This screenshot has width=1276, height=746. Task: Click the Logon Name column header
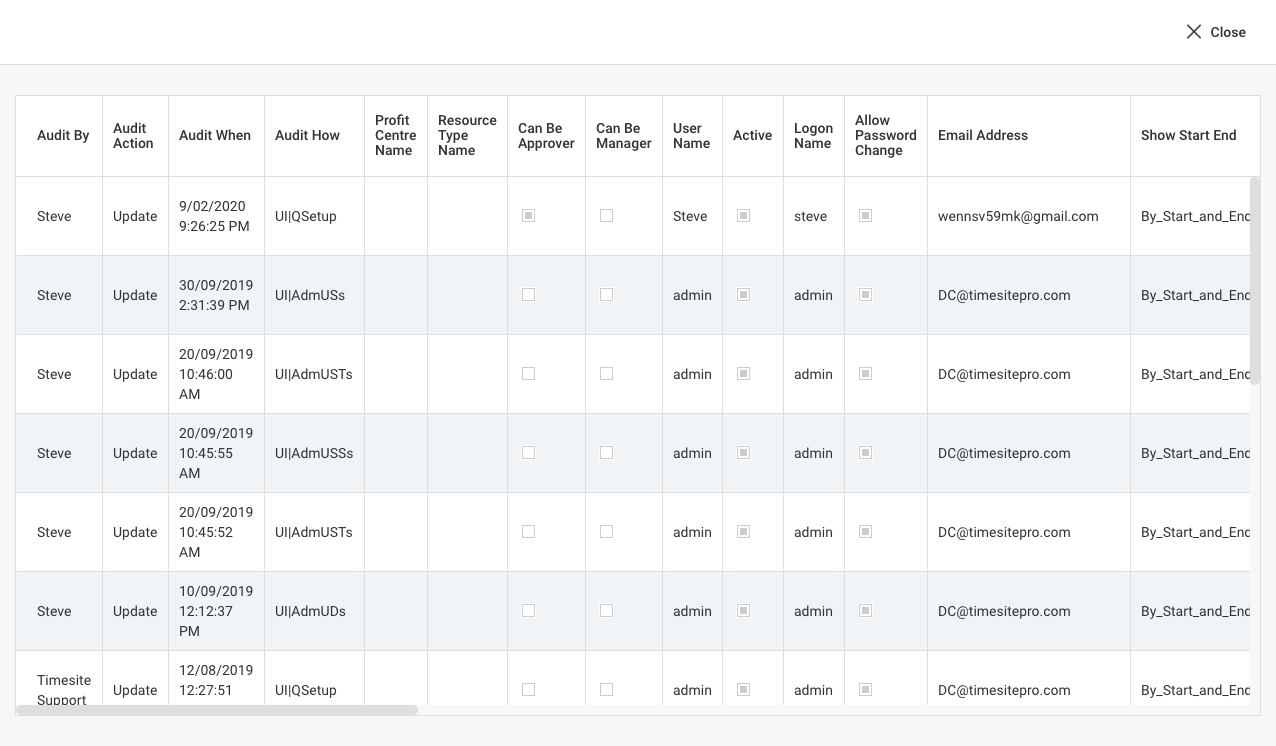click(x=813, y=135)
